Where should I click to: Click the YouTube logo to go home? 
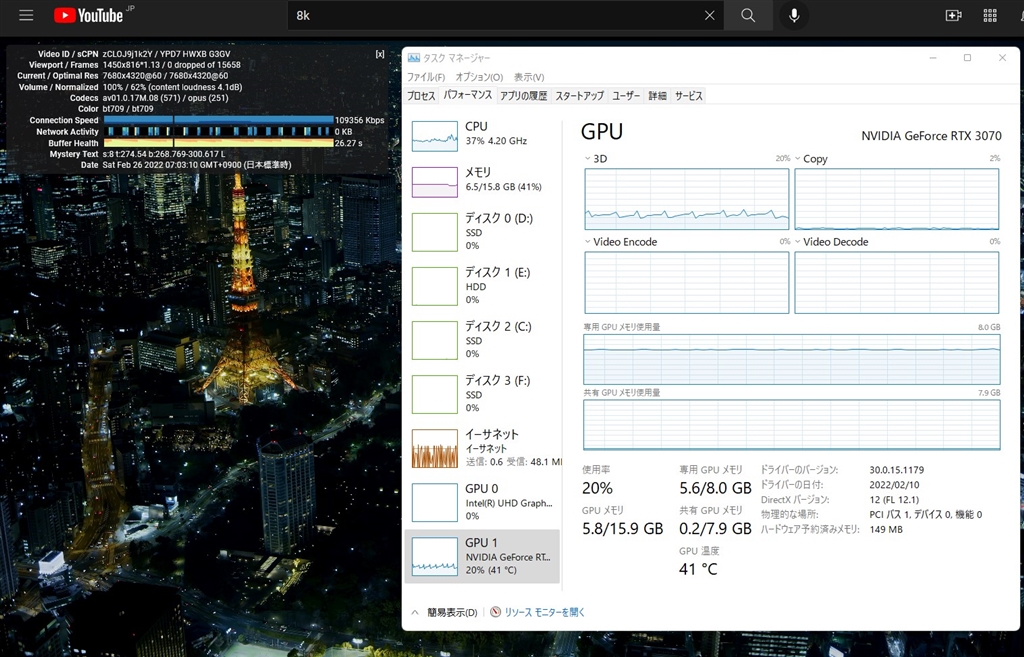[89, 16]
